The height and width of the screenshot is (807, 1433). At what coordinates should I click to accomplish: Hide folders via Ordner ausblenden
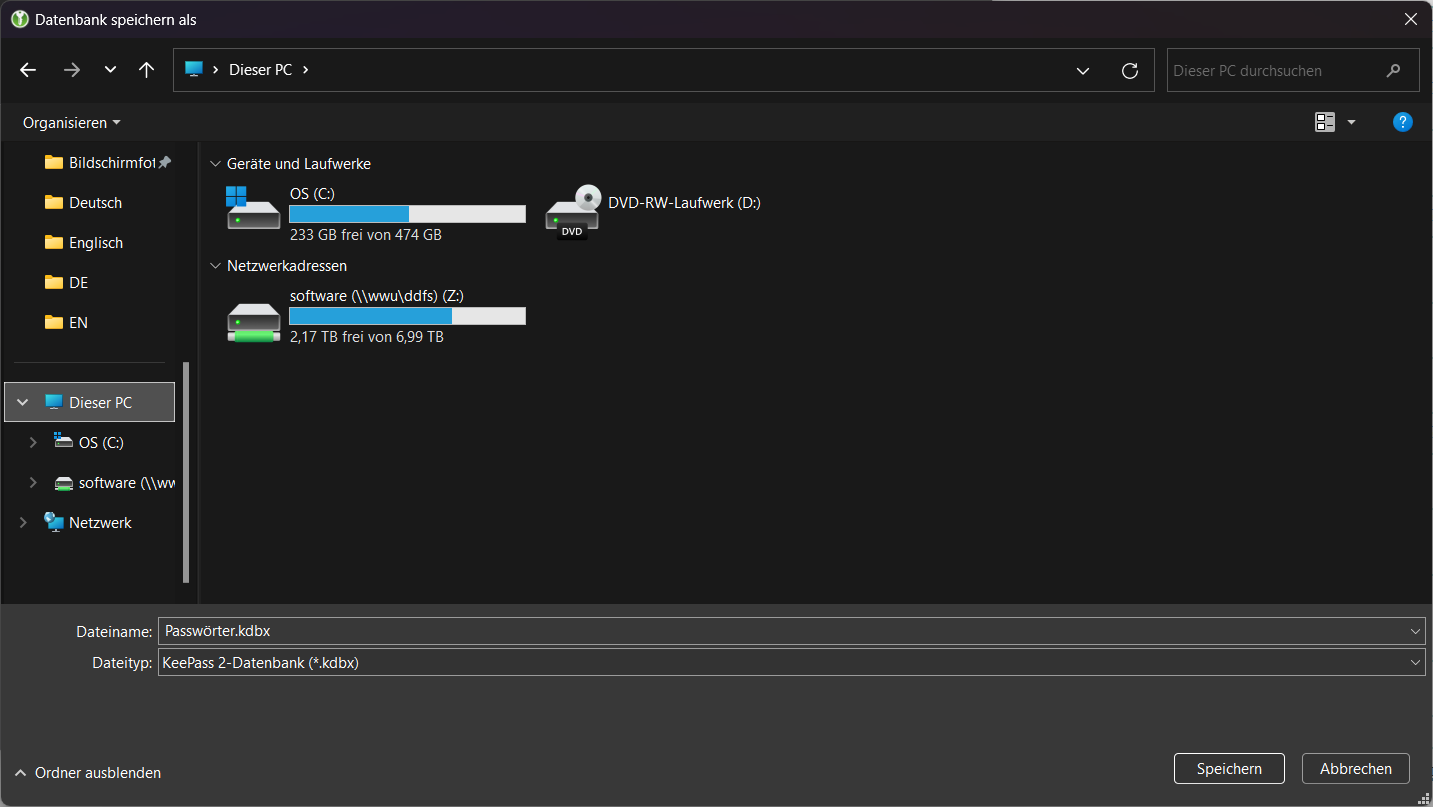(88, 773)
